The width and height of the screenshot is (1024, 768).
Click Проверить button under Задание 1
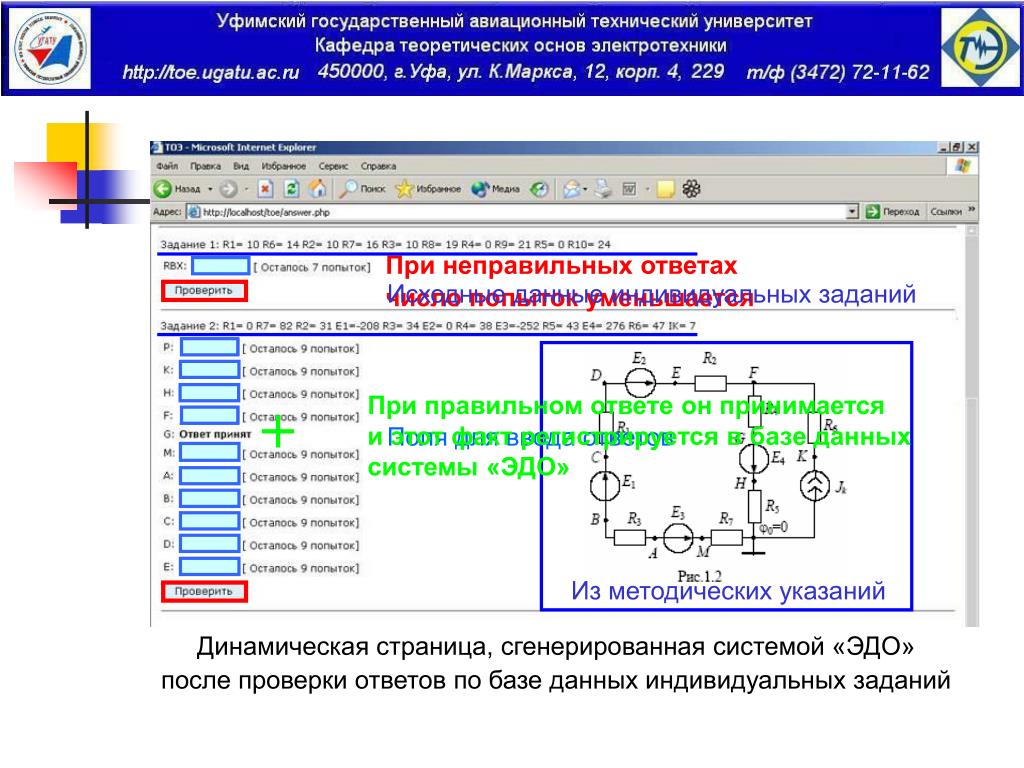[204, 291]
